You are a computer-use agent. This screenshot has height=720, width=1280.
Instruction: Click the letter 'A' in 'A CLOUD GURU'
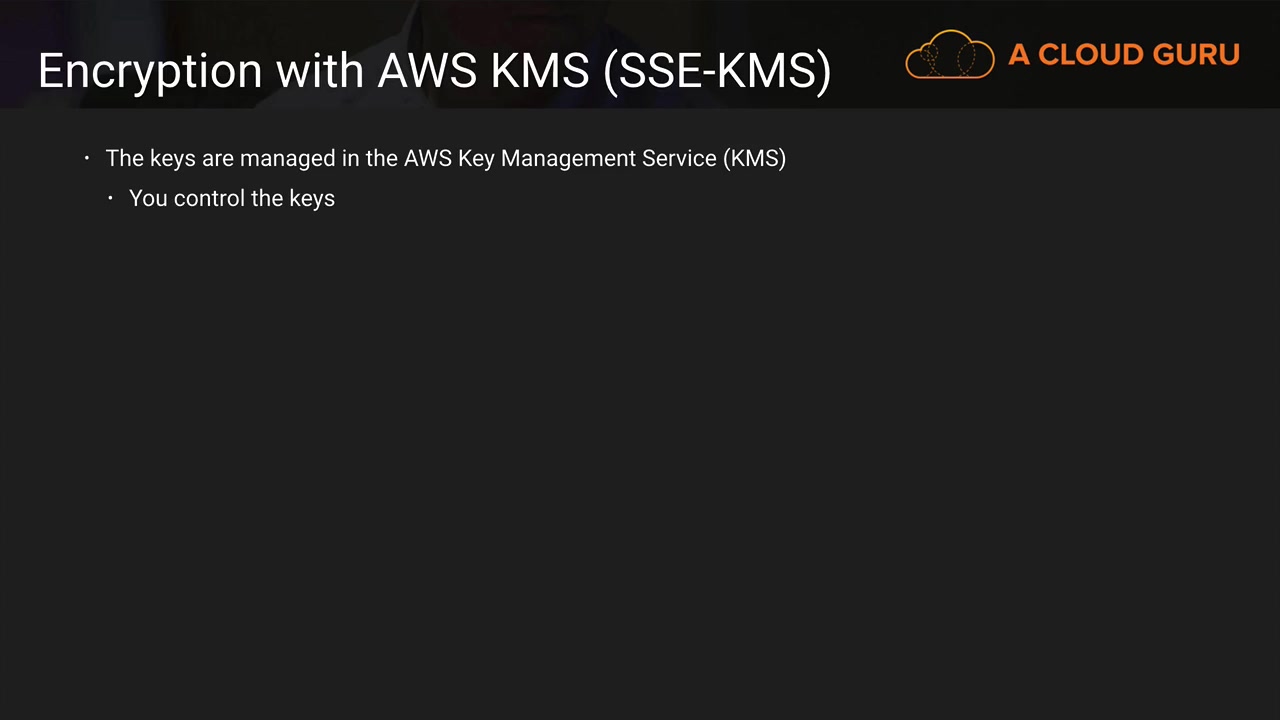pyautogui.click(x=1018, y=55)
